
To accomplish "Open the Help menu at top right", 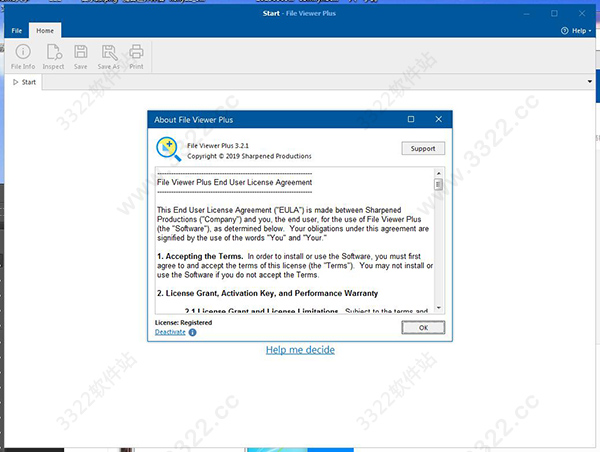I will 576,31.
